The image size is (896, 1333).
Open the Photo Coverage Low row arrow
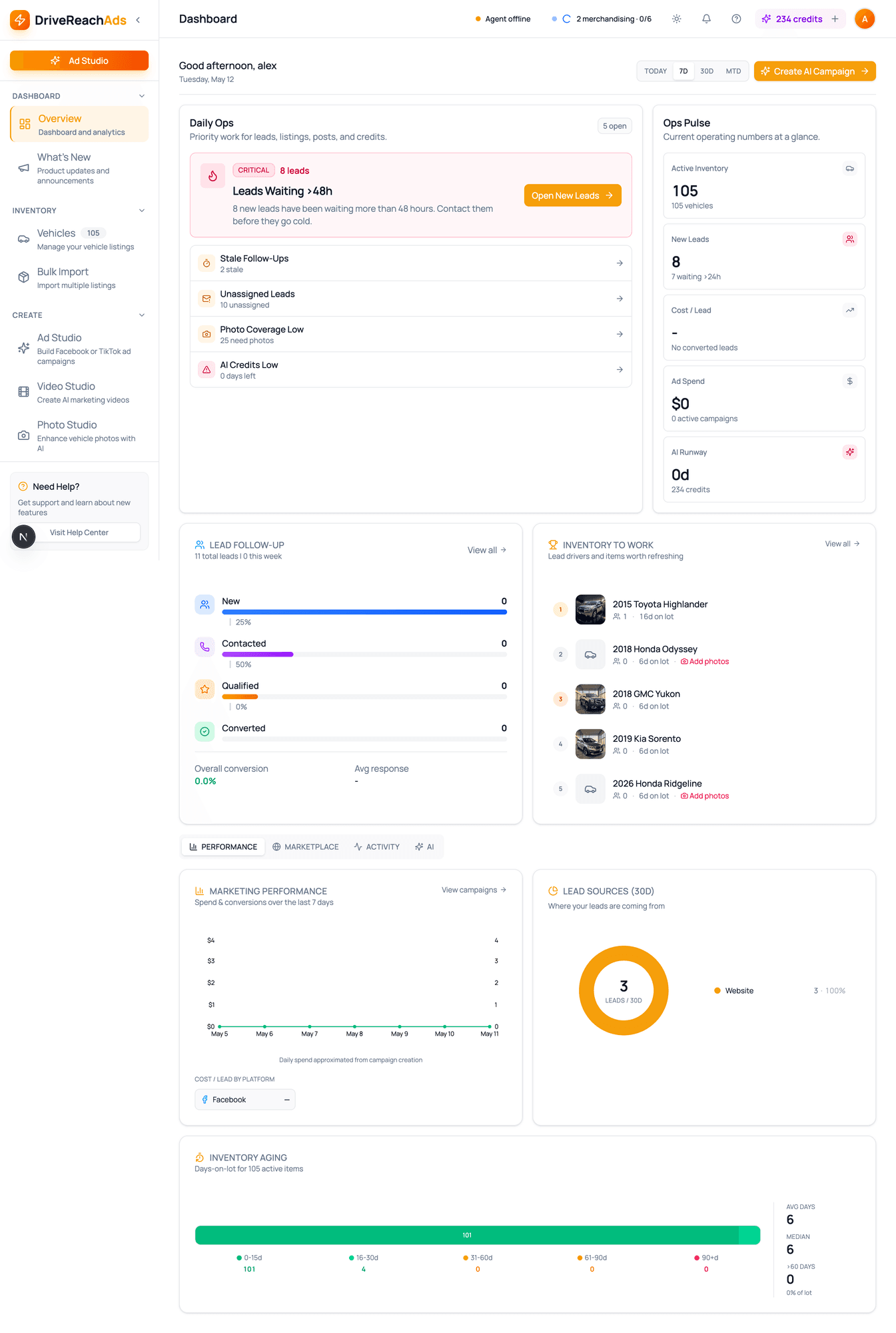620,334
